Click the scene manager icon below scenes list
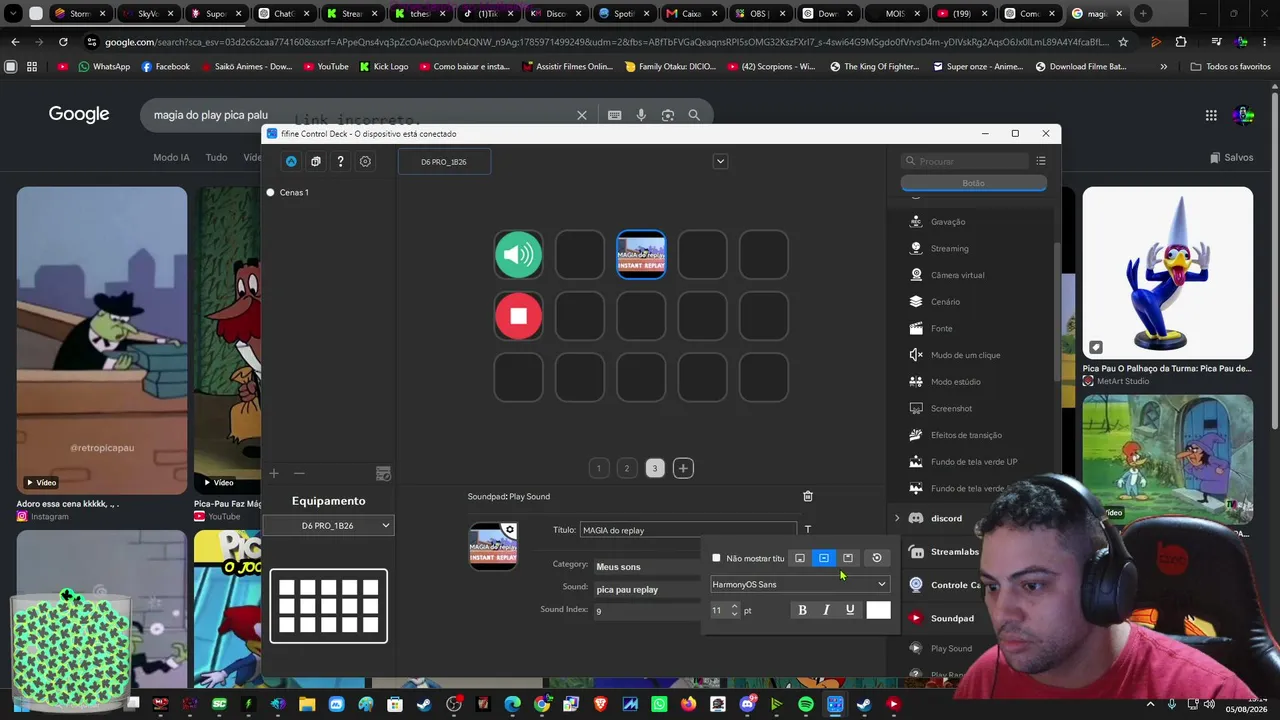 383,473
